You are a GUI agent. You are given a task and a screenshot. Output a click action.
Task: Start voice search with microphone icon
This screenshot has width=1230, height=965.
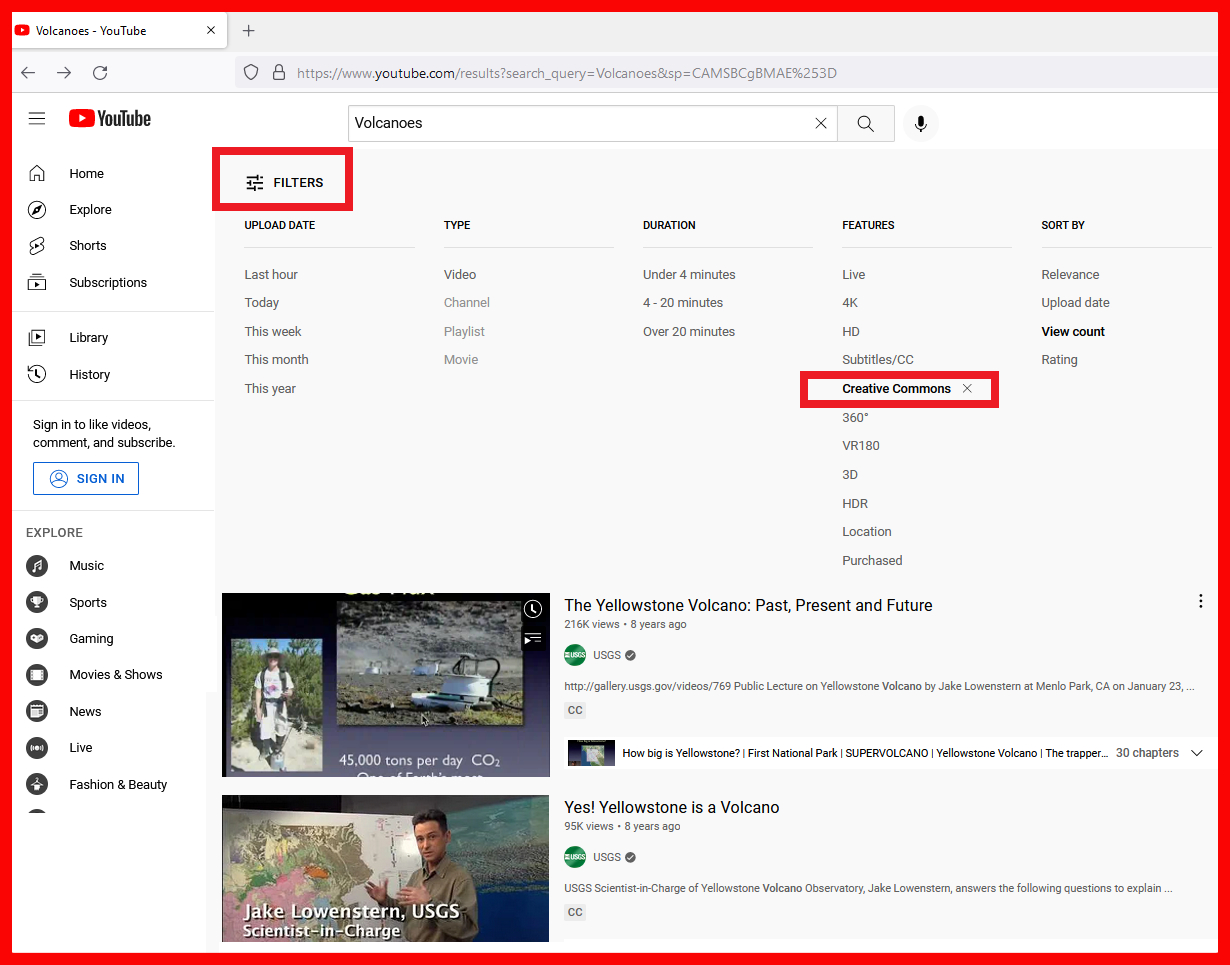coord(920,124)
